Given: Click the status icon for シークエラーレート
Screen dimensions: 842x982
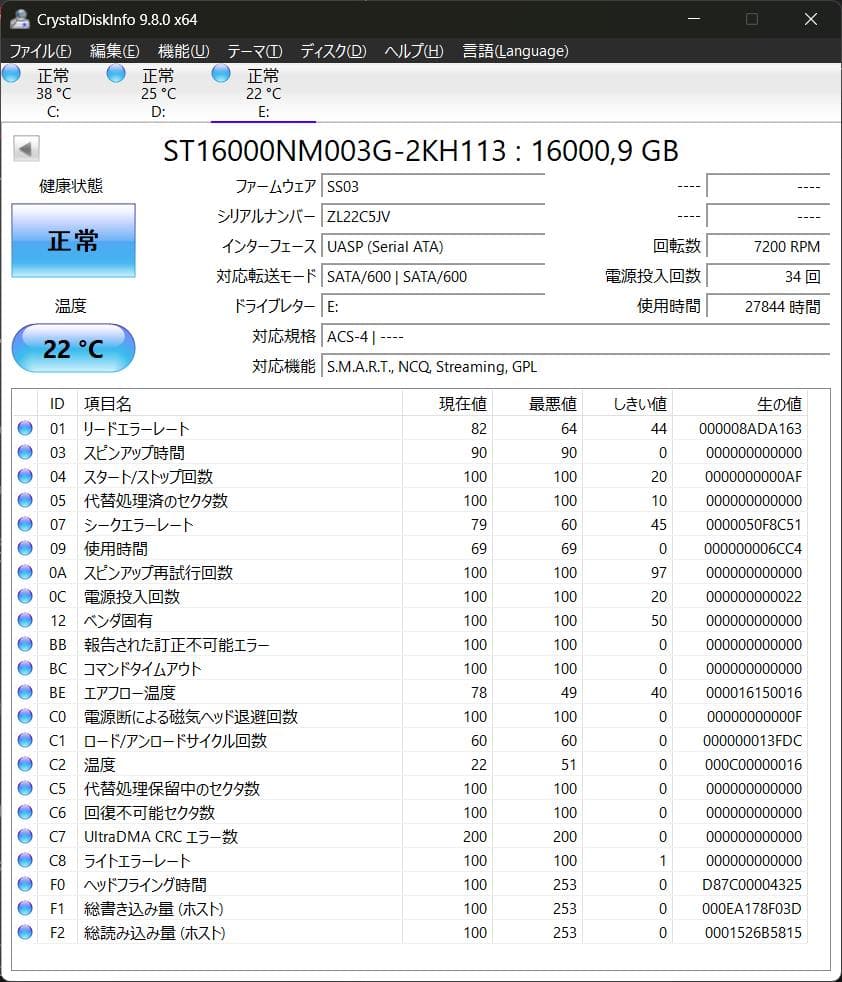Looking at the screenshot, I should (x=25, y=524).
